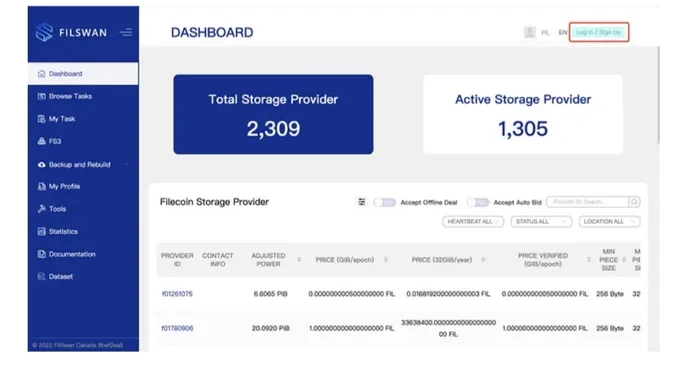Toggle Accept Offline Deal switch
The width and height of the screenshot is (680, 370).
pyautogui.click(x=385, y=202)
